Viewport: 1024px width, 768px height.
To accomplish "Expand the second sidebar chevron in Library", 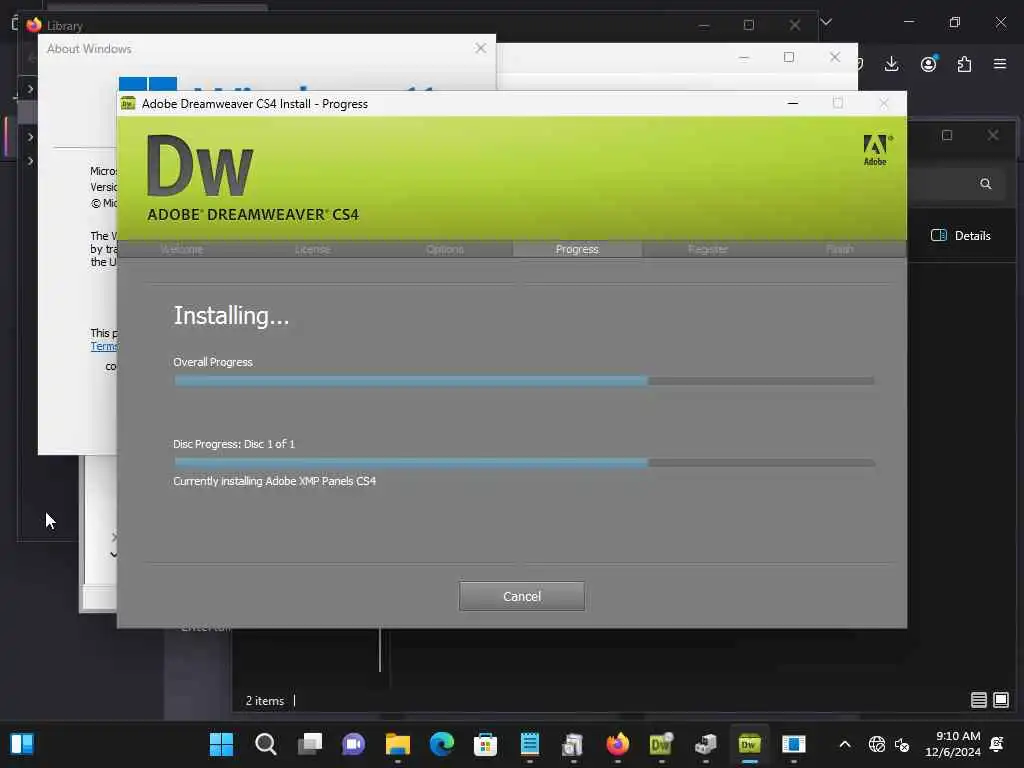I will [30, 137].
